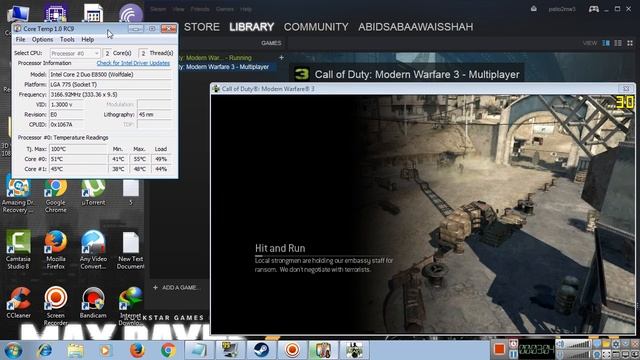Open Mozilla Firefox desktop shortcut

coord(56,250)
